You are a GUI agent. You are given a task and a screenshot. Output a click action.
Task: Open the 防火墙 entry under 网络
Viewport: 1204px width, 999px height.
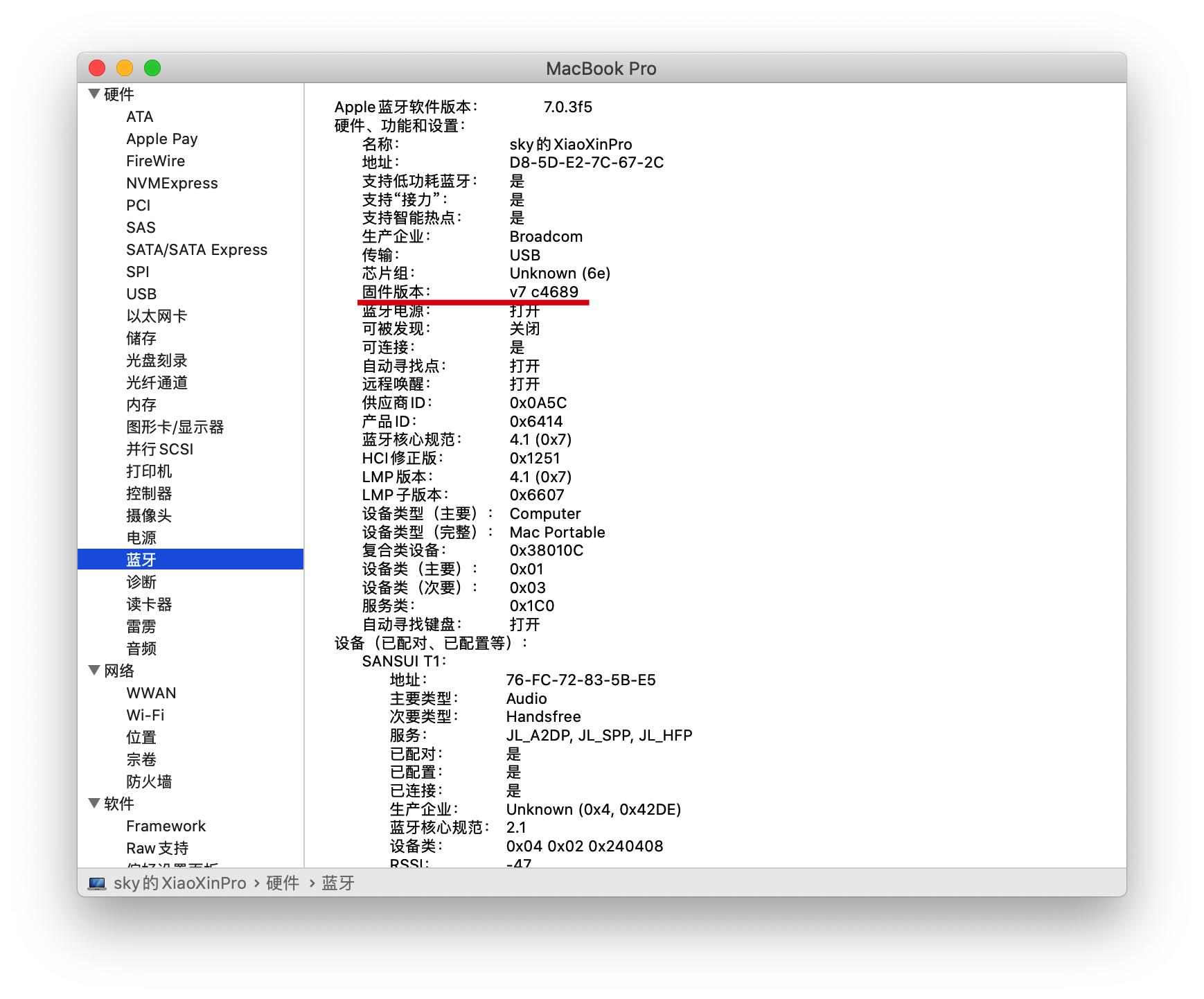pyautogui.click(x=148, y=781)
